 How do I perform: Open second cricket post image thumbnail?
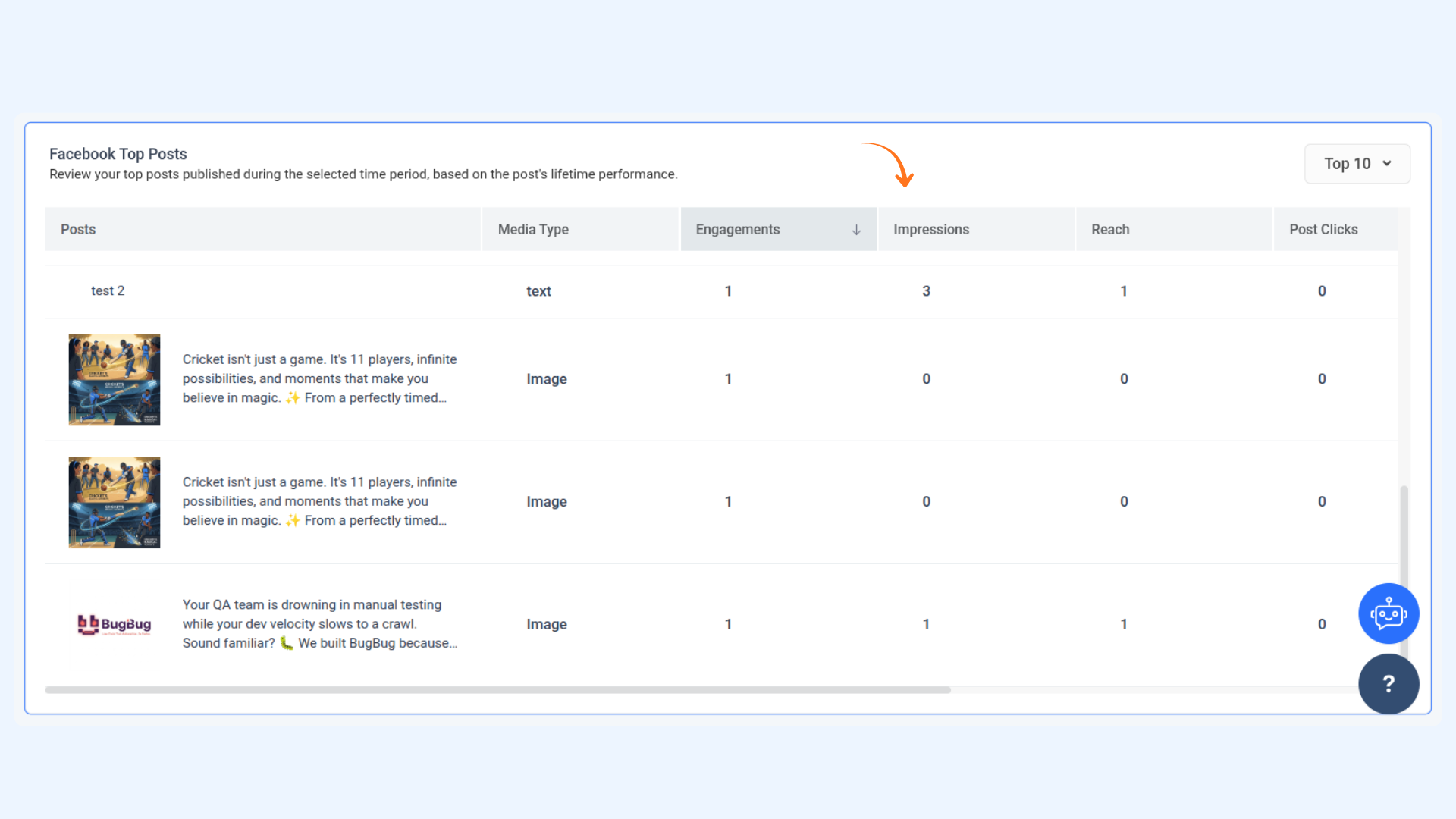point(115,502)
